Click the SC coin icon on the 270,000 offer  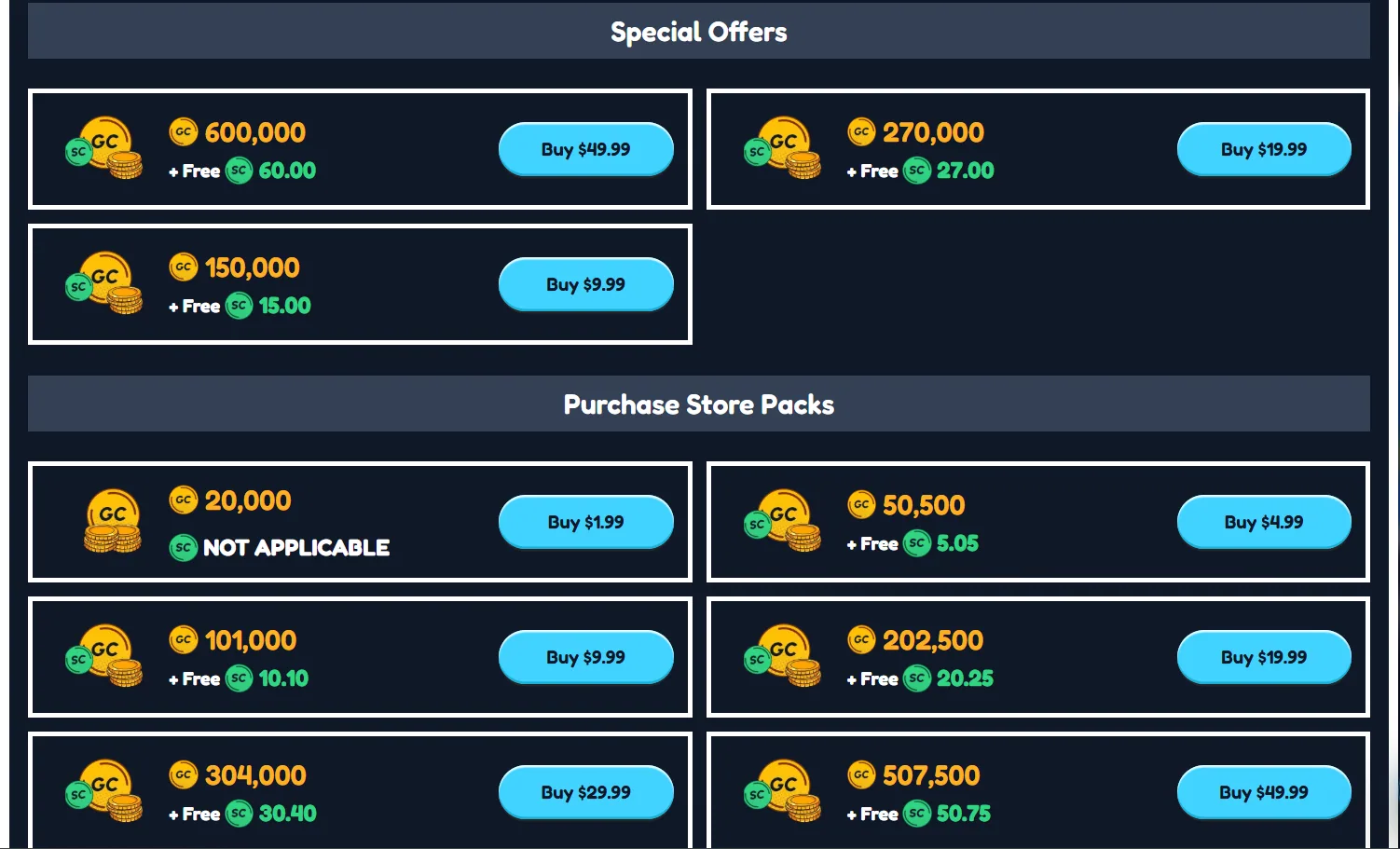coord(916,171)
